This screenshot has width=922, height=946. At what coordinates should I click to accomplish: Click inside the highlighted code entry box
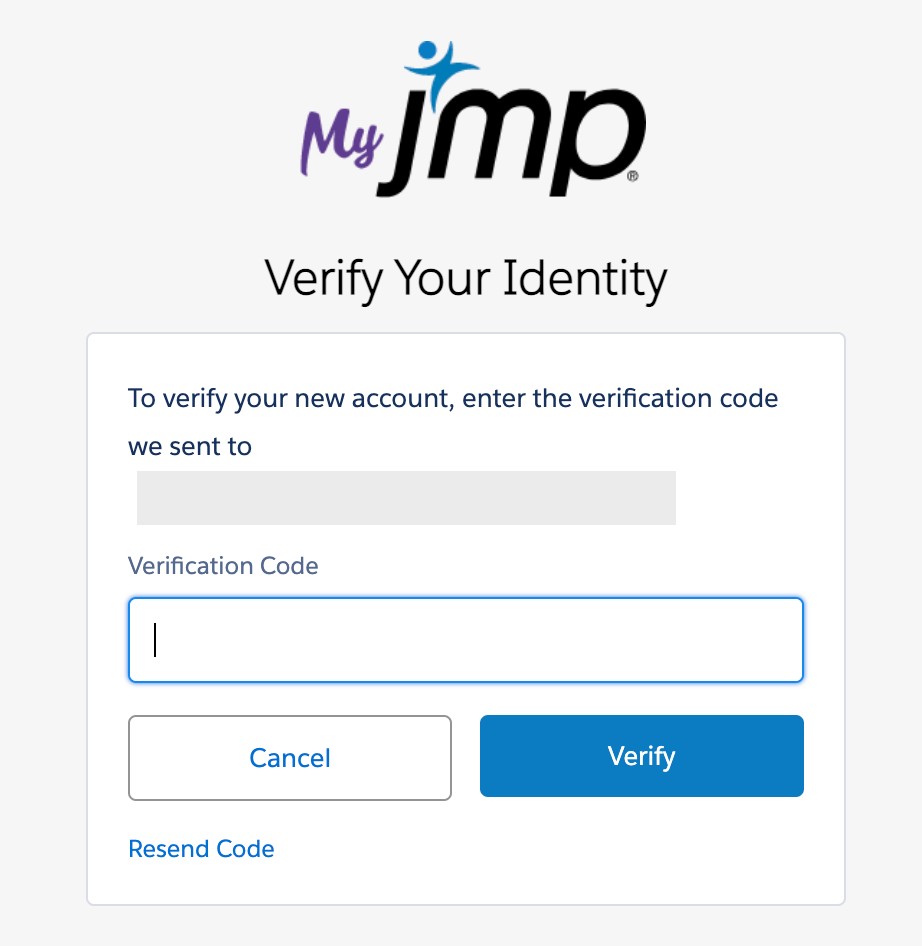click(466, 640)
